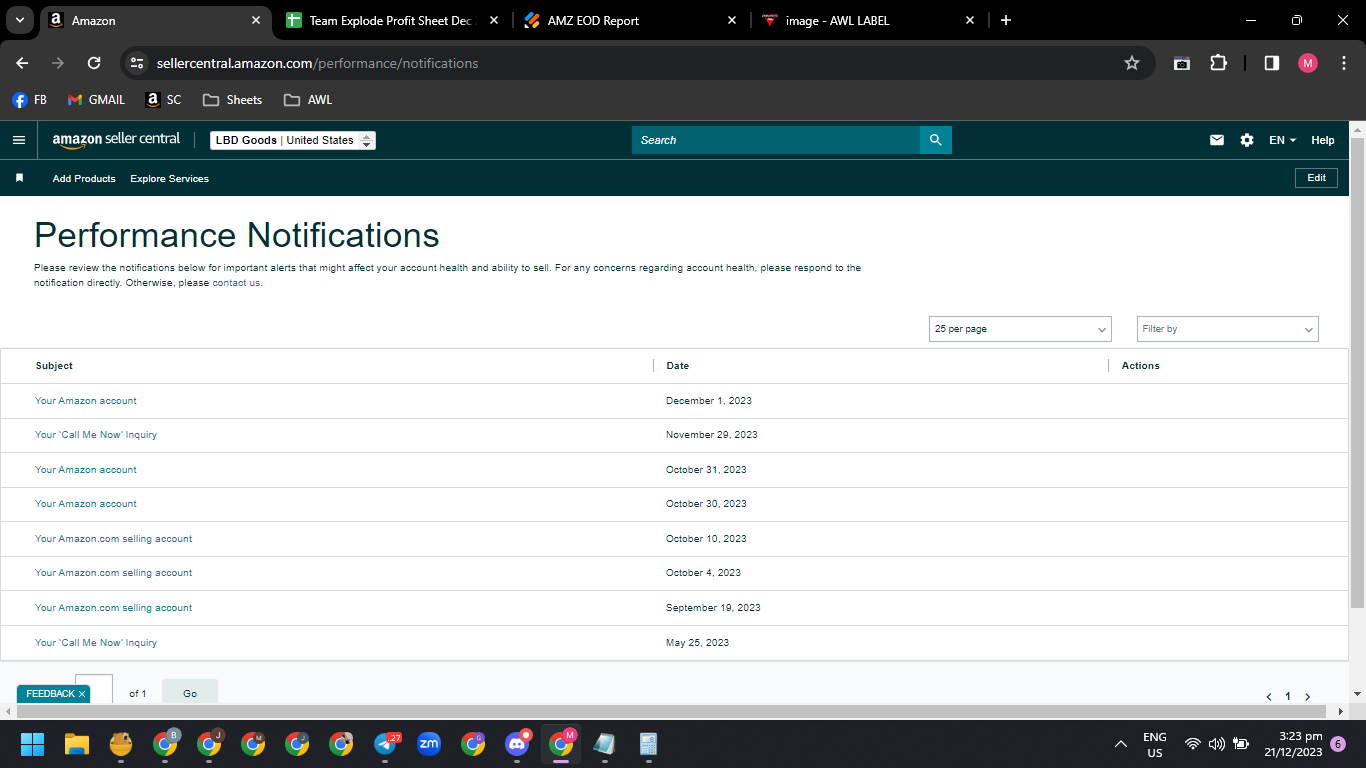Open the Notepad taskbar icon
The image size is (1366, 768).
pyautogui.click(x=604, y=744)
